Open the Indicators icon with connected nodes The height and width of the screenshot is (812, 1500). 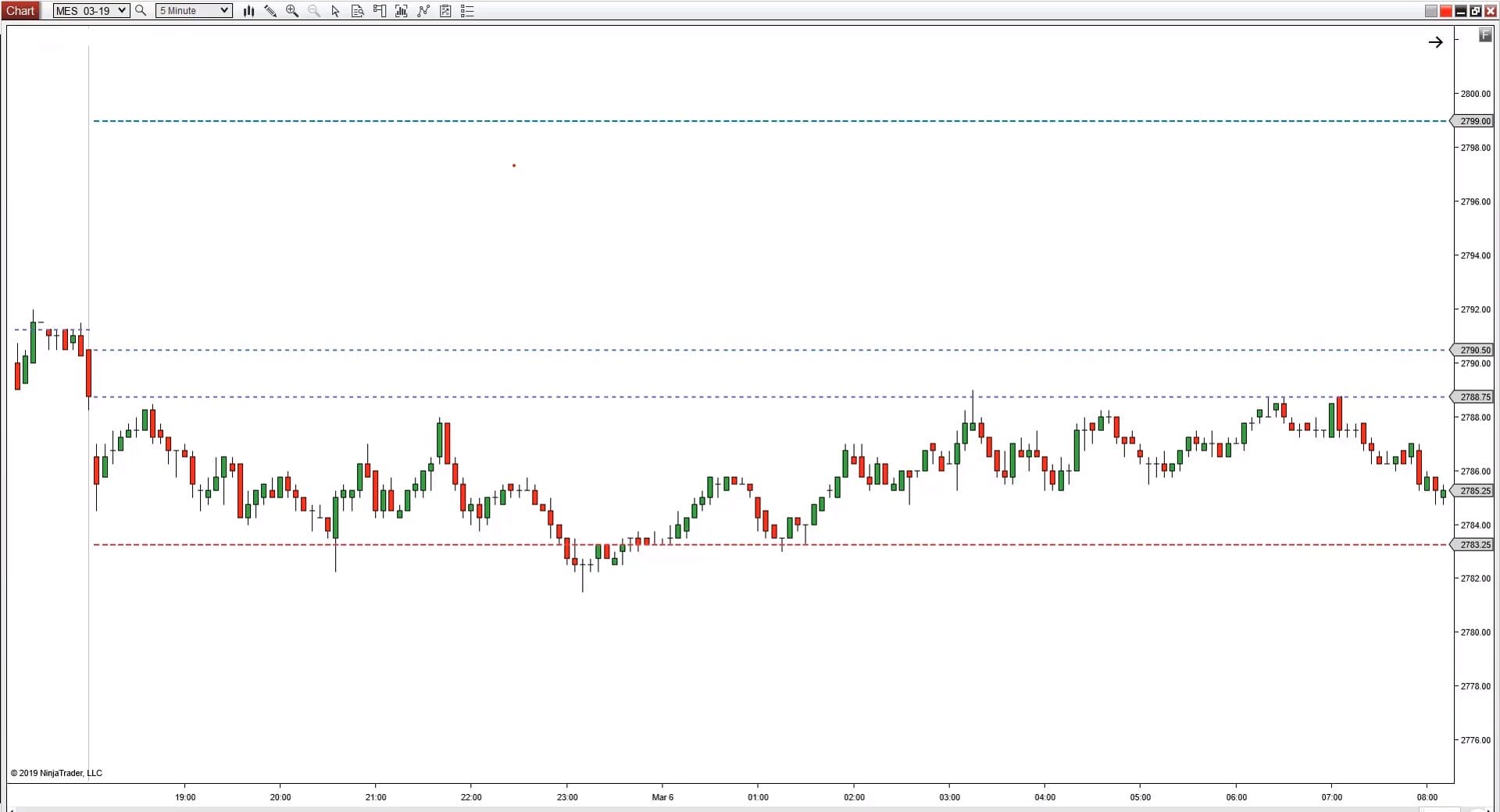(423, 11)
